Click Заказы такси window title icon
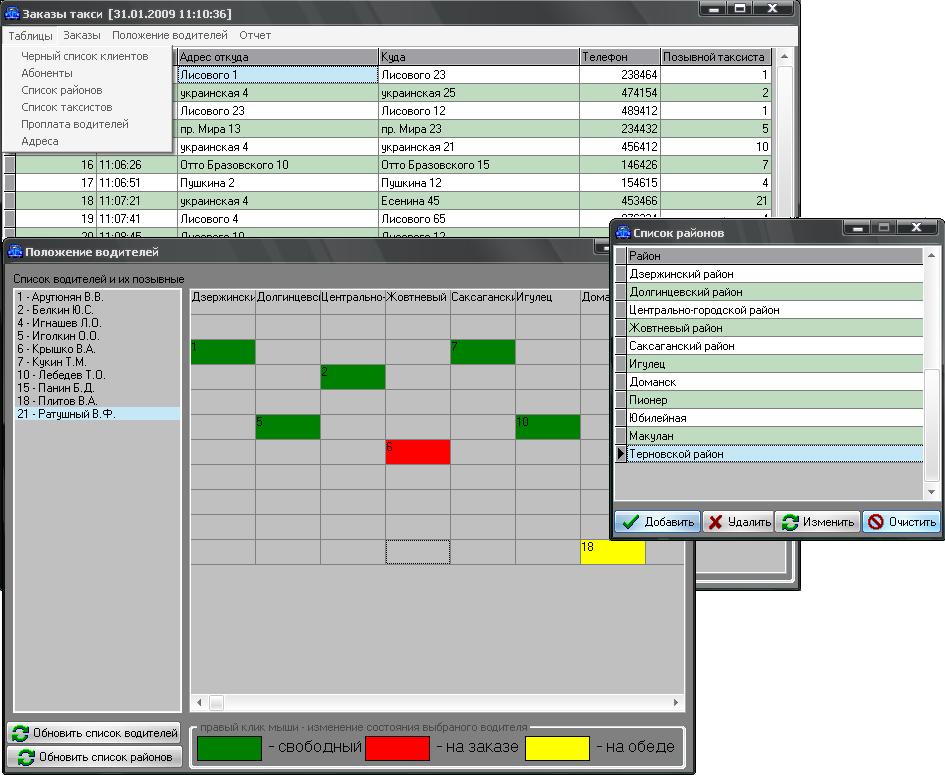The image size is (945, 775). (11, 13)
